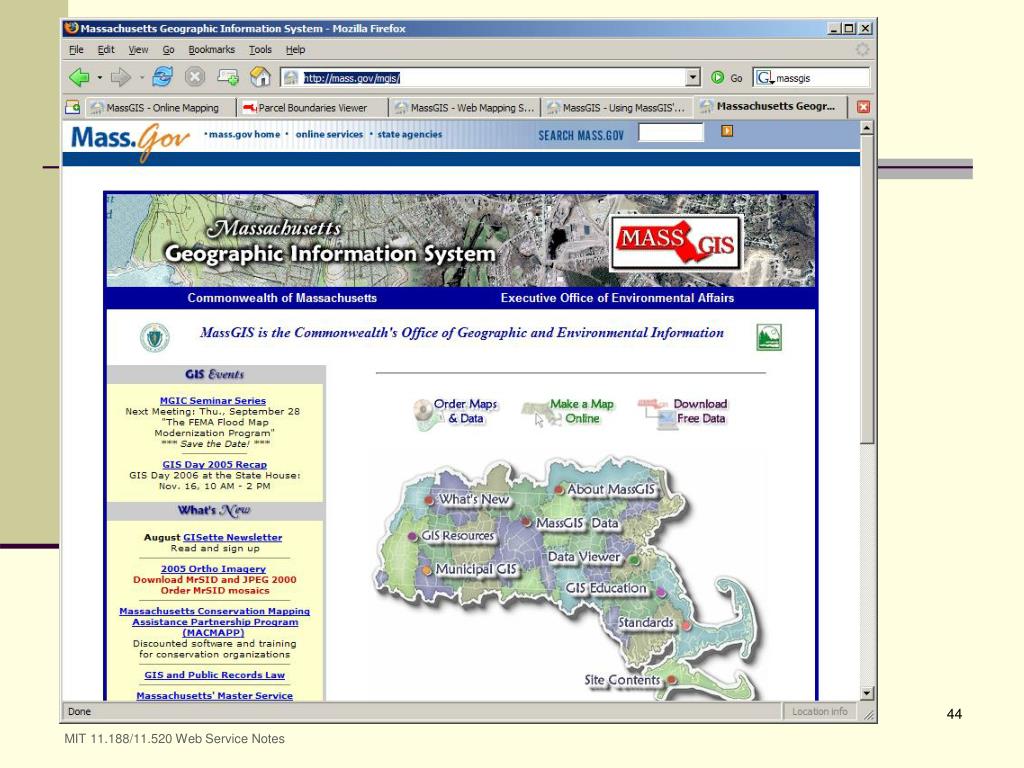Click the vertical scrollbar up arrow
Image resolution: width=1024 pixels, height=768 pixels.
867,127
